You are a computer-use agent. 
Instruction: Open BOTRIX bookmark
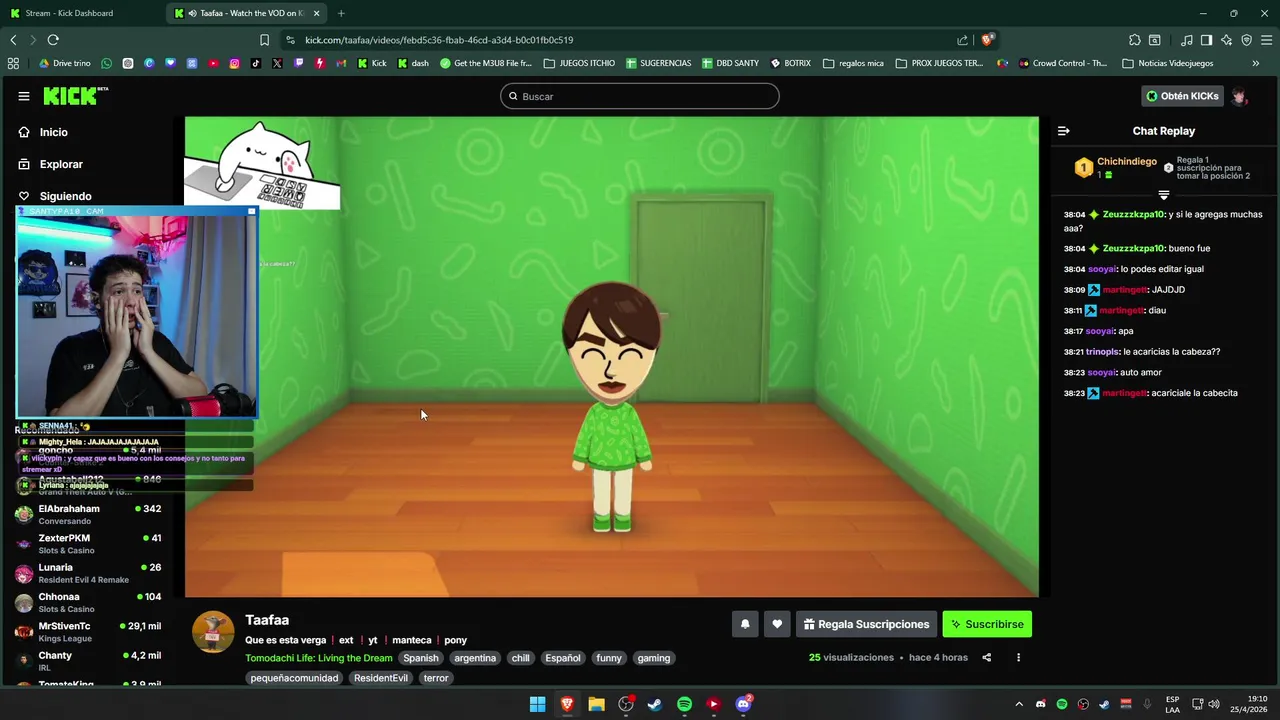click(791, 63)
